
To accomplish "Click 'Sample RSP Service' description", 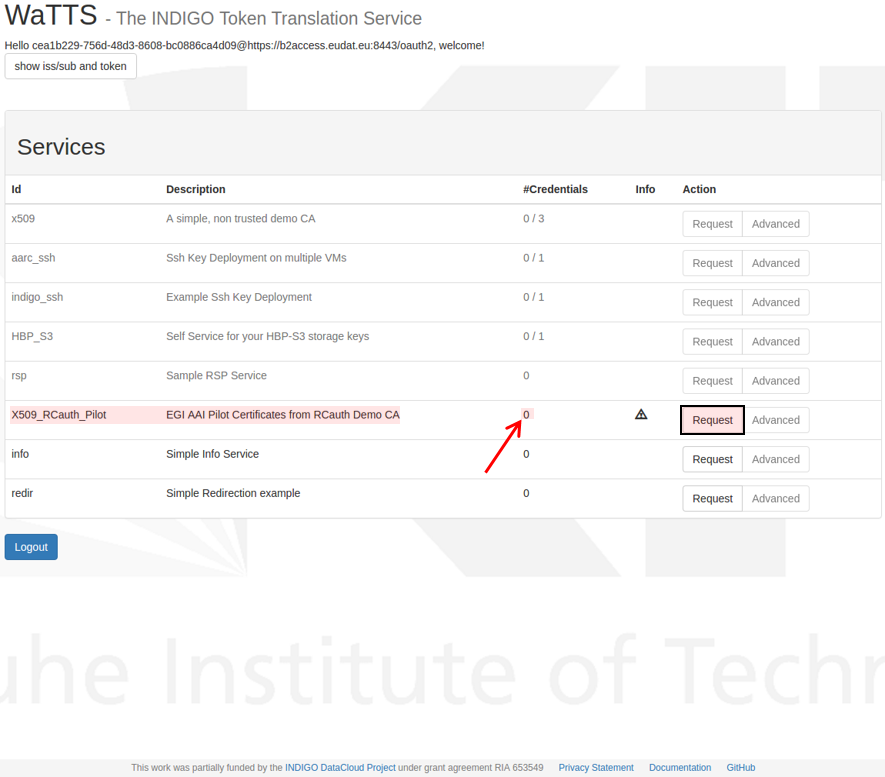I will (216, 375).
